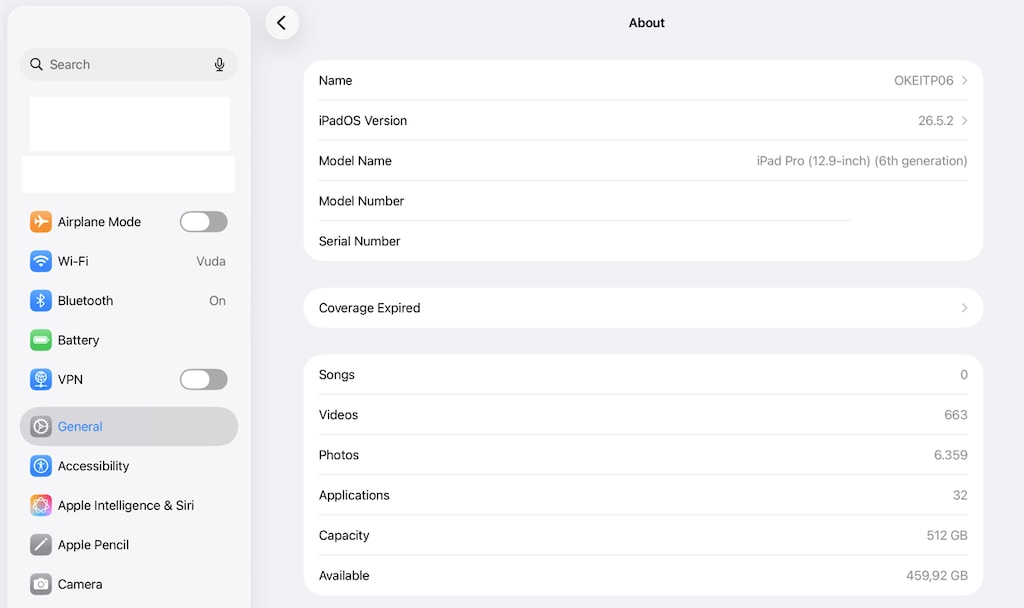Tap the Name label in About
This screenshot has height=608, width=1024.
pos(335,80)
